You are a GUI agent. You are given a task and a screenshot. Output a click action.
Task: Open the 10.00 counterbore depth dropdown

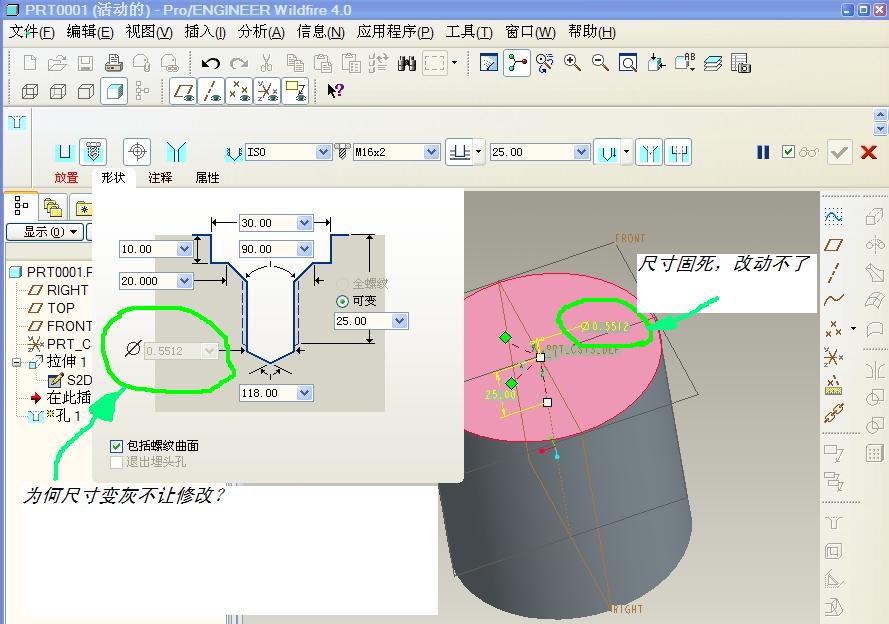click(184, 249)
